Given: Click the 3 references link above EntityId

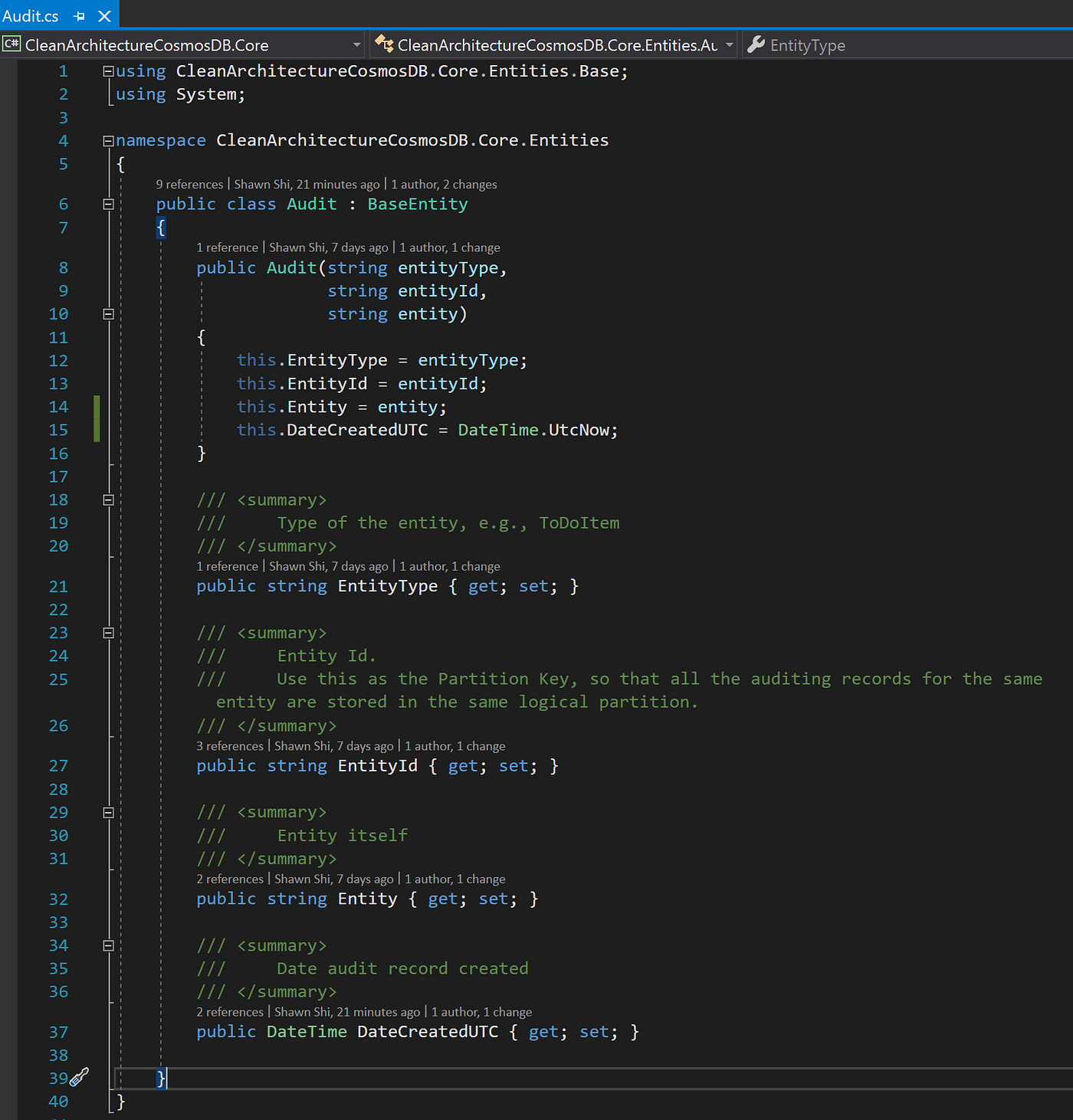Looking at the screenshot, I should [x=229, y=745].
